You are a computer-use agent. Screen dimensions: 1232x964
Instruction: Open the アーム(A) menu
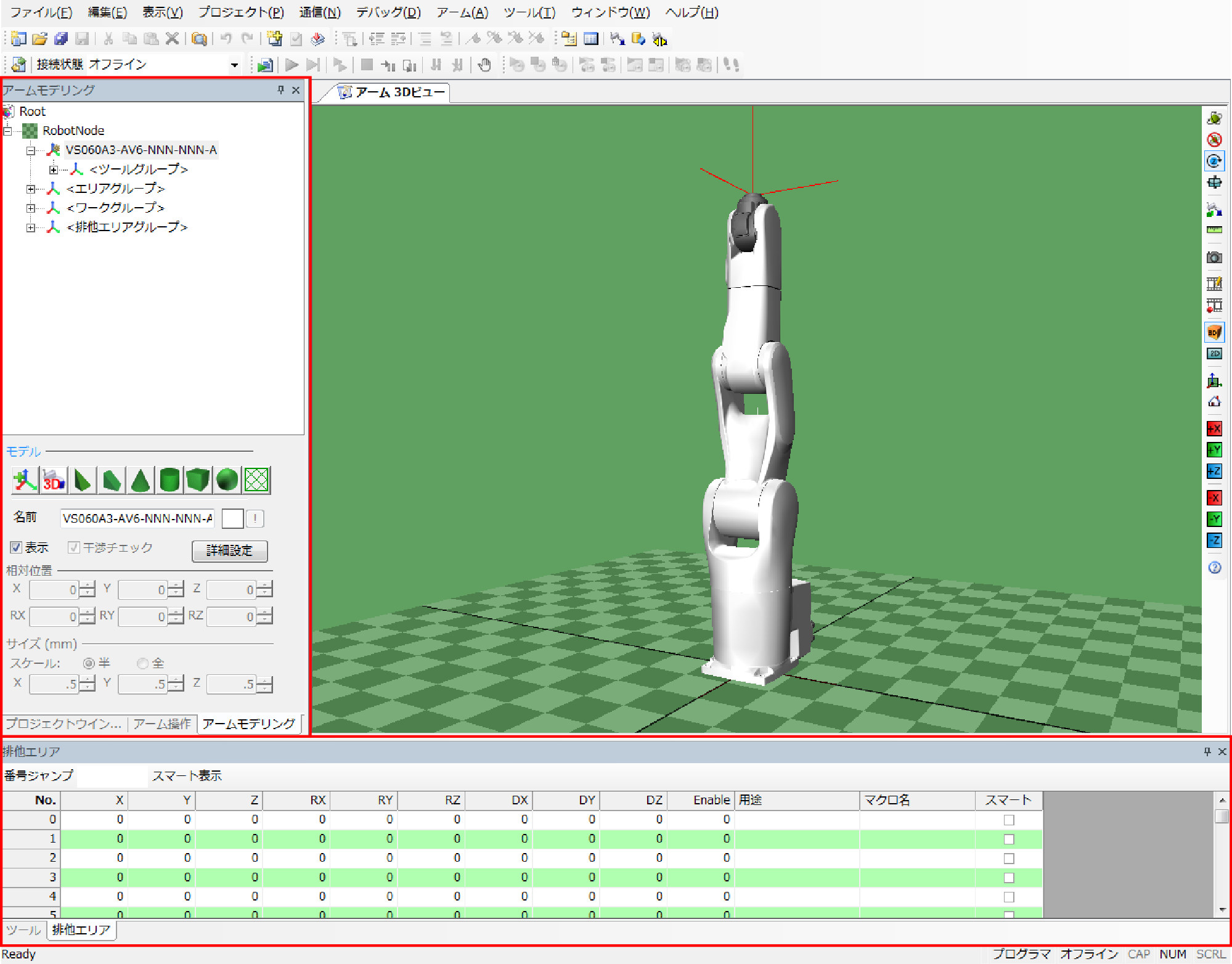click(462, 12)
